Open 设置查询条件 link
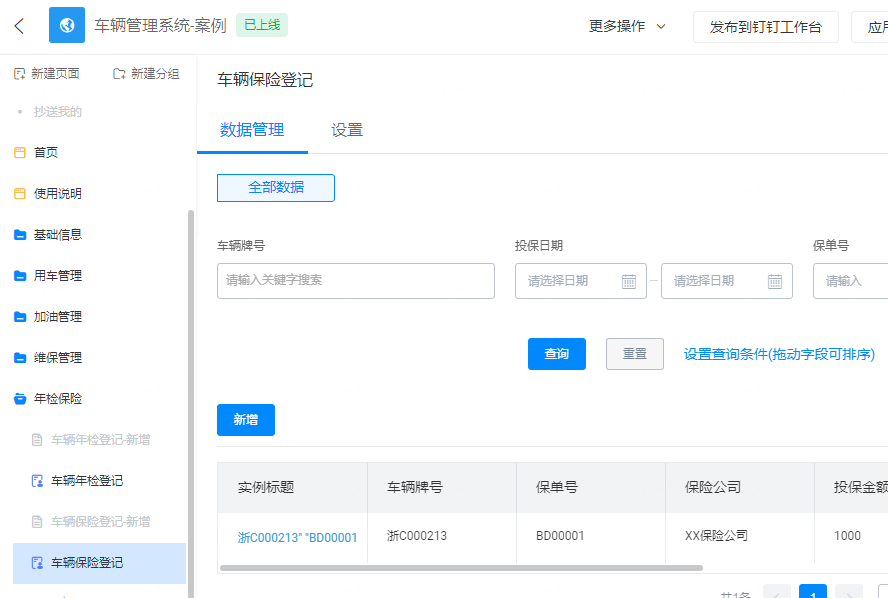The image size is (888, 598). [779, 354]
